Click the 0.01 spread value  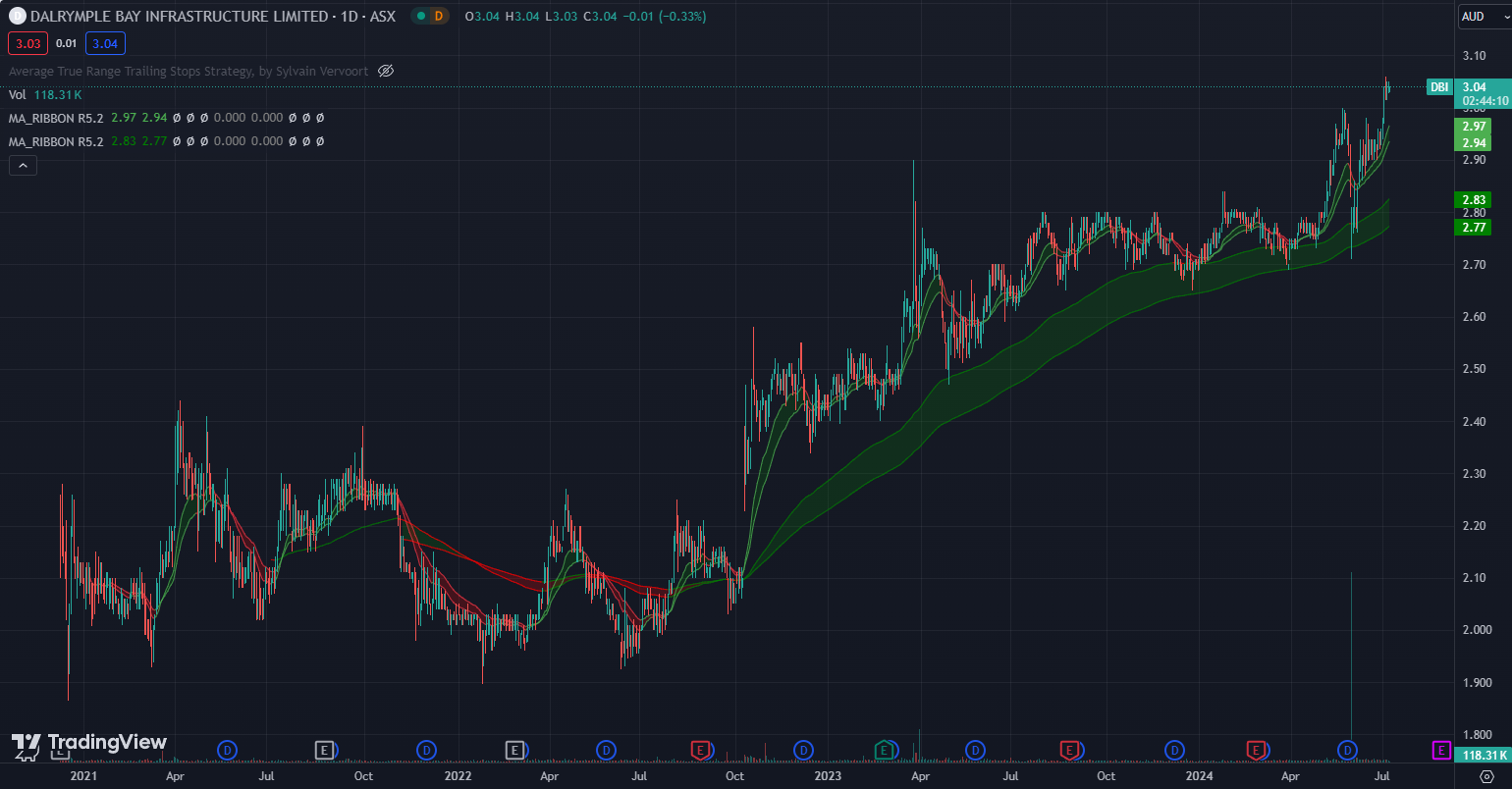click(x=66, y=43)
